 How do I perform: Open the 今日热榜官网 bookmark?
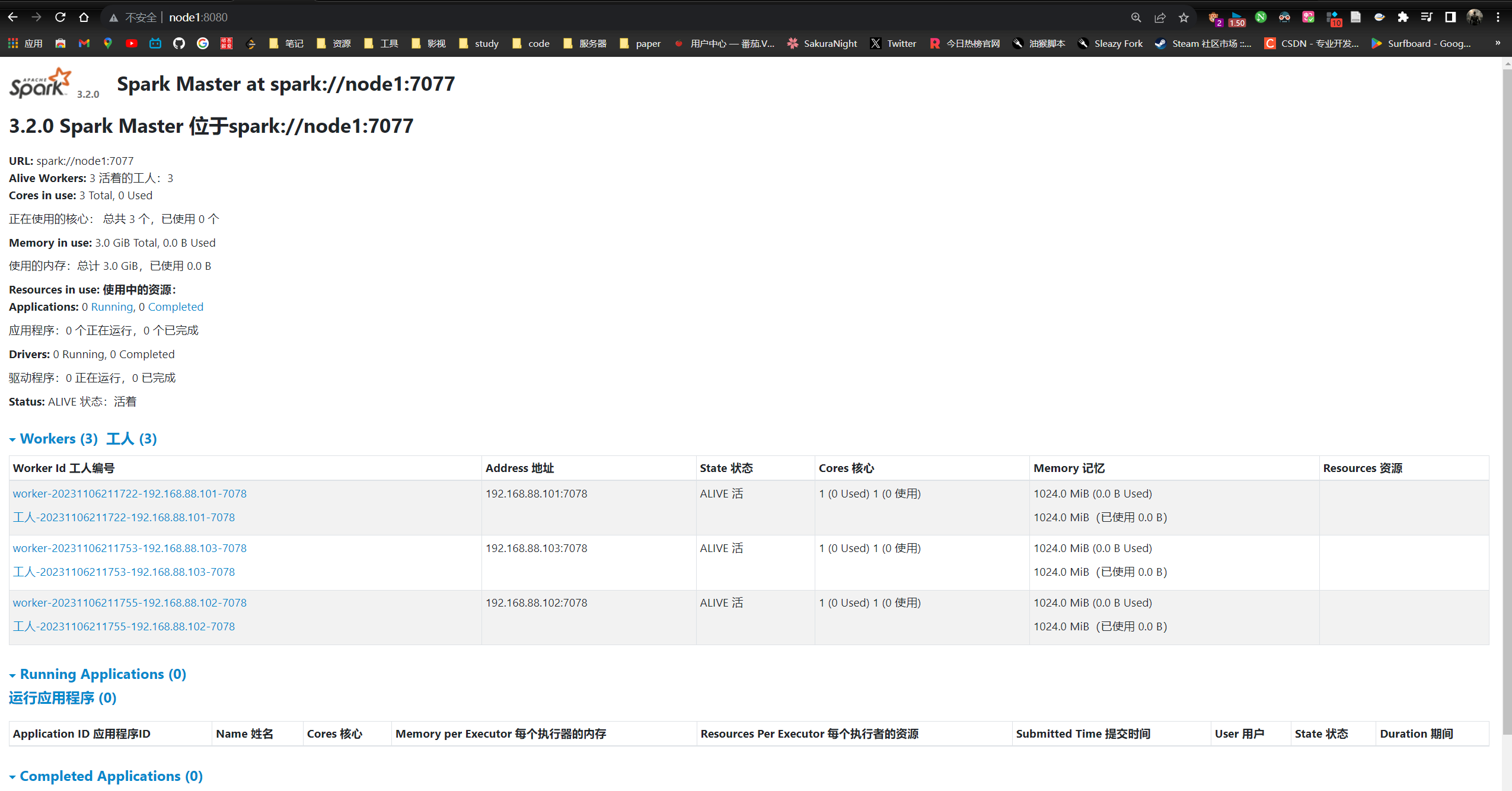click(x=965, y=43)
